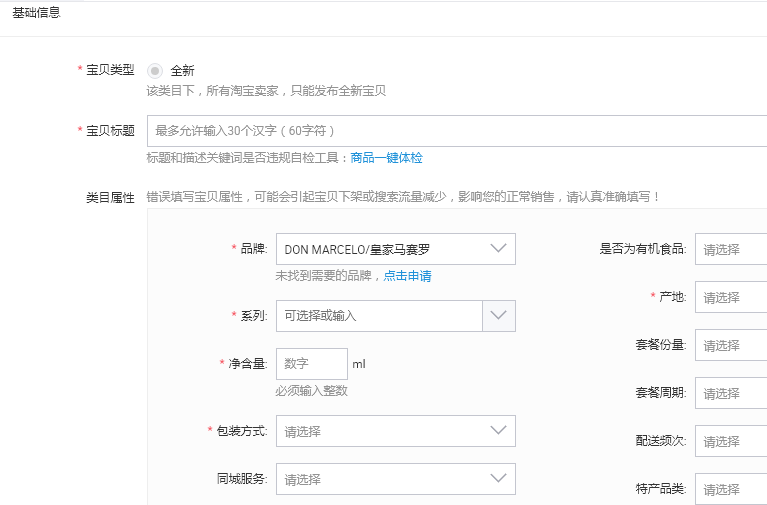Select the 全新 radio button
Viewport: 767px width, 505px height.
coord(155,71)
